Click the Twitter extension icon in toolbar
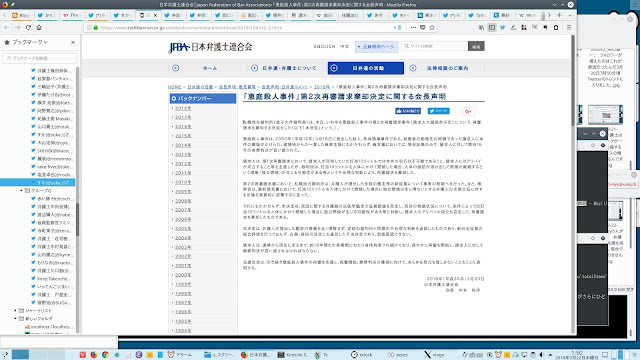The width and height of the screenshot is (640, 360). pyautogui.click(x=502, y=27)
